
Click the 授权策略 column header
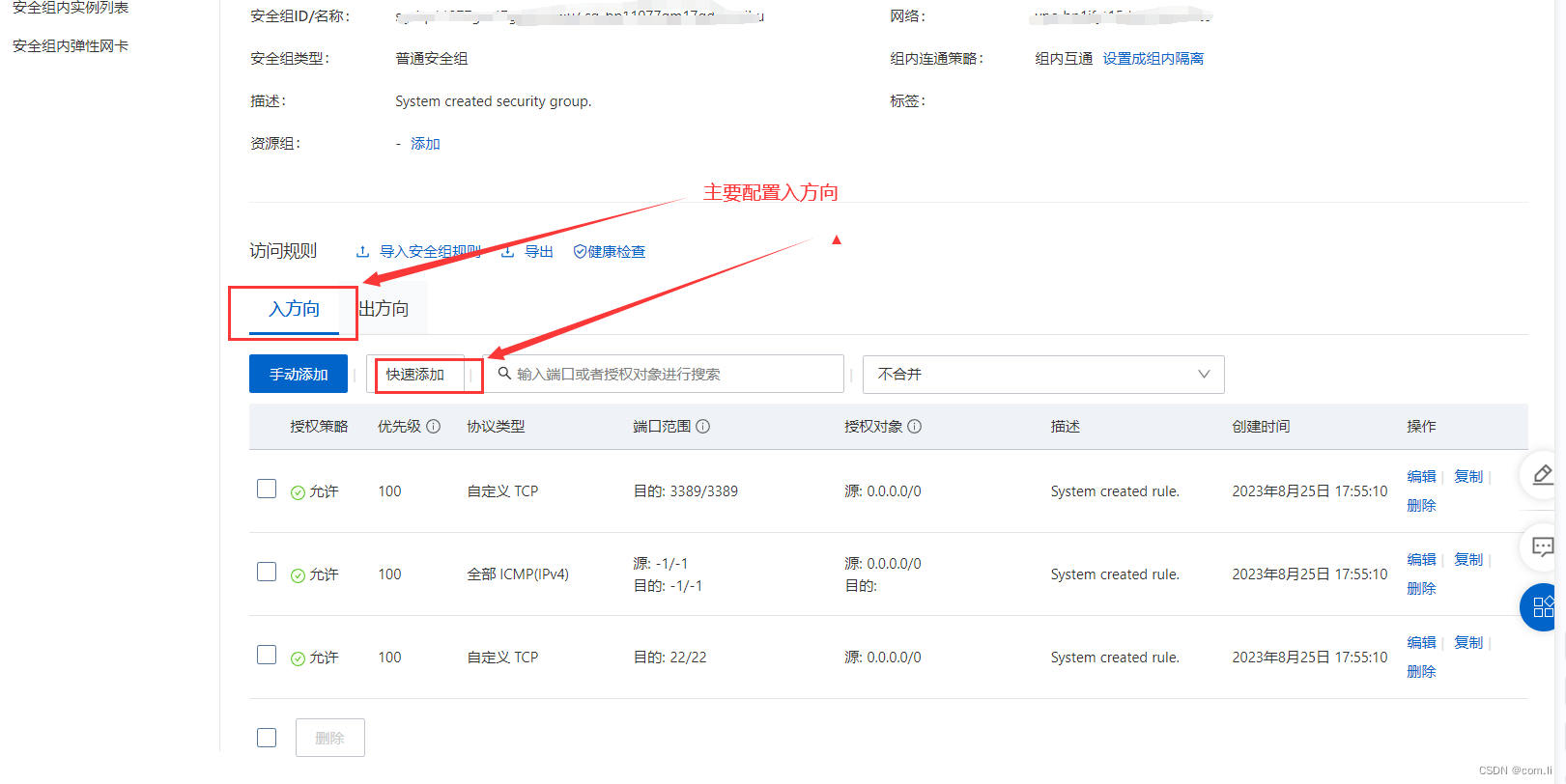click(x=319, y=427)
